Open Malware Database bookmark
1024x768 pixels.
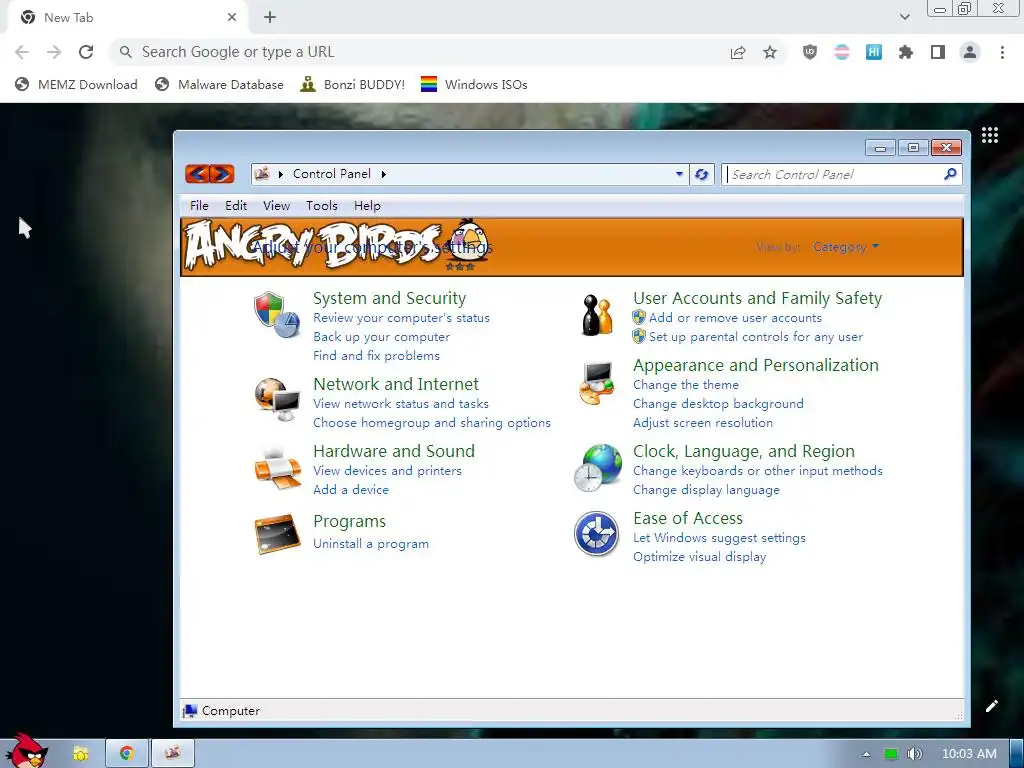(x=219, y=84)
